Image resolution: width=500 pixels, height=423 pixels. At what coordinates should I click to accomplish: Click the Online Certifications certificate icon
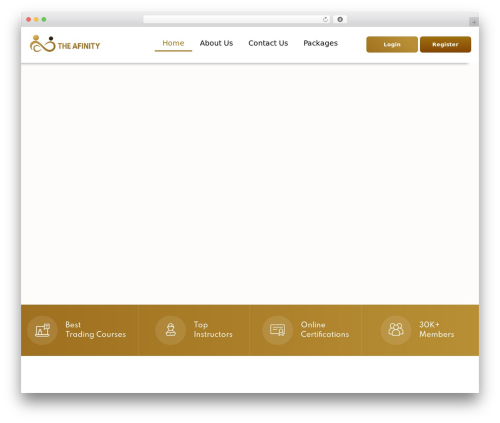[x=277, y=330]
